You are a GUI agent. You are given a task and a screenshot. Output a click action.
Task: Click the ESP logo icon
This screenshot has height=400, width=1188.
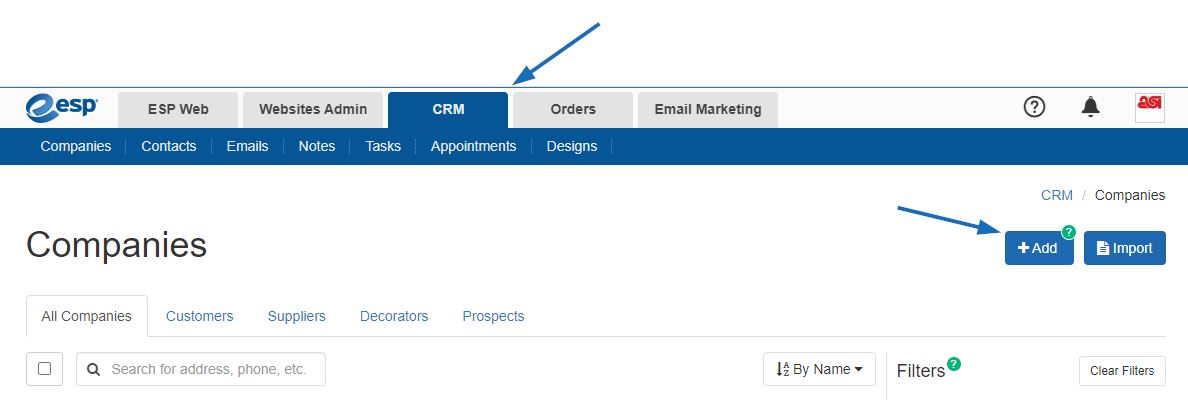pyautogui.click(x=61, y=108)
